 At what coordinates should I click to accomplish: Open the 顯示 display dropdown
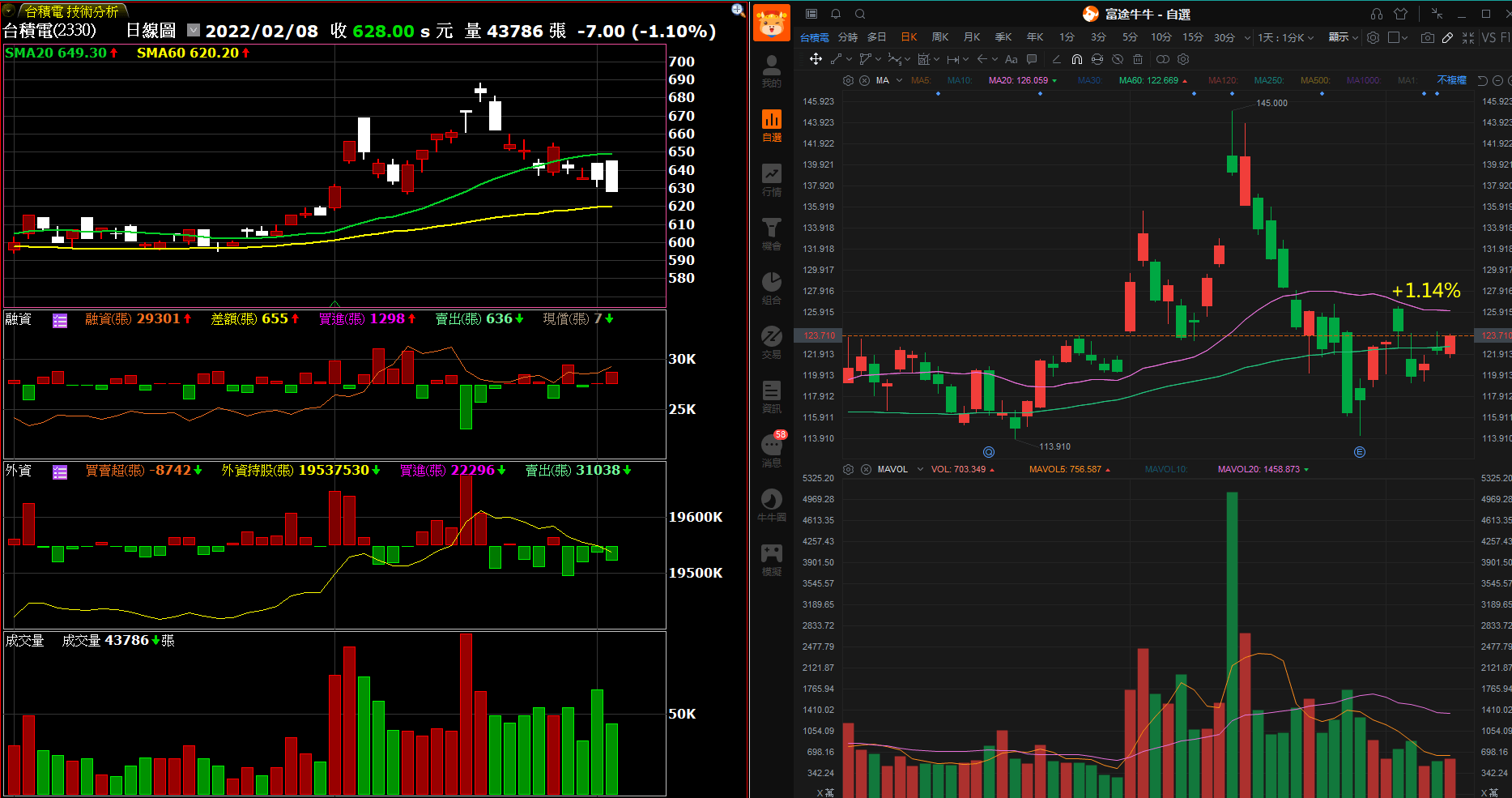(x=1343, y=37)
